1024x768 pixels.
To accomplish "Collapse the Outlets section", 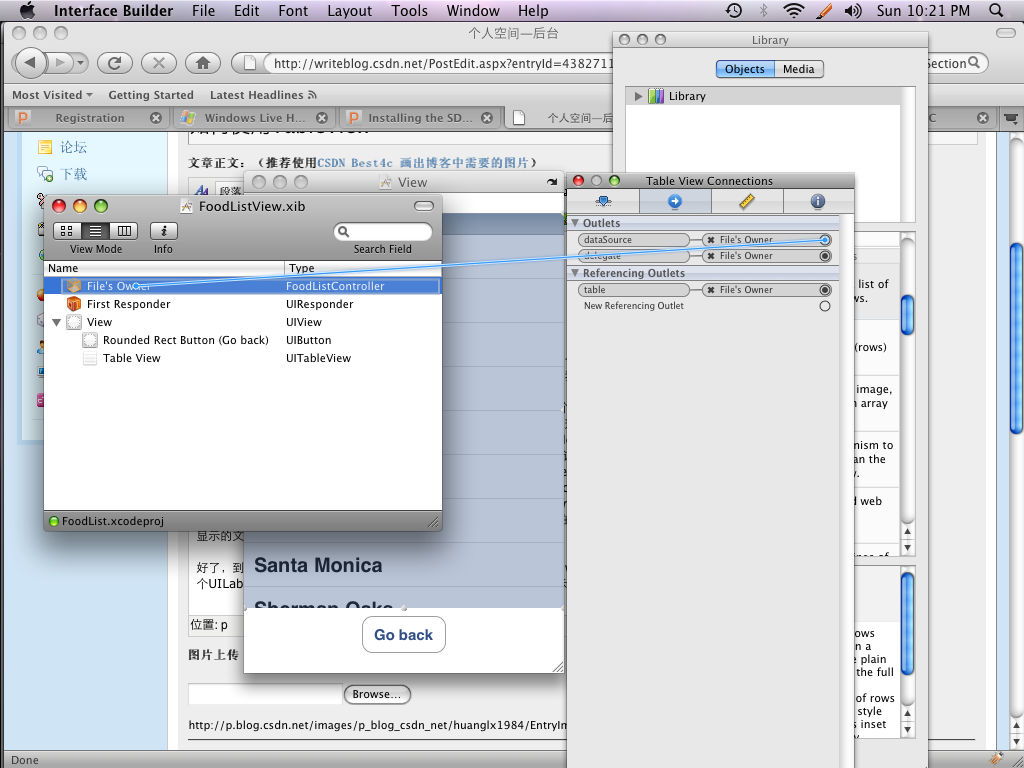I will (575, 223).
